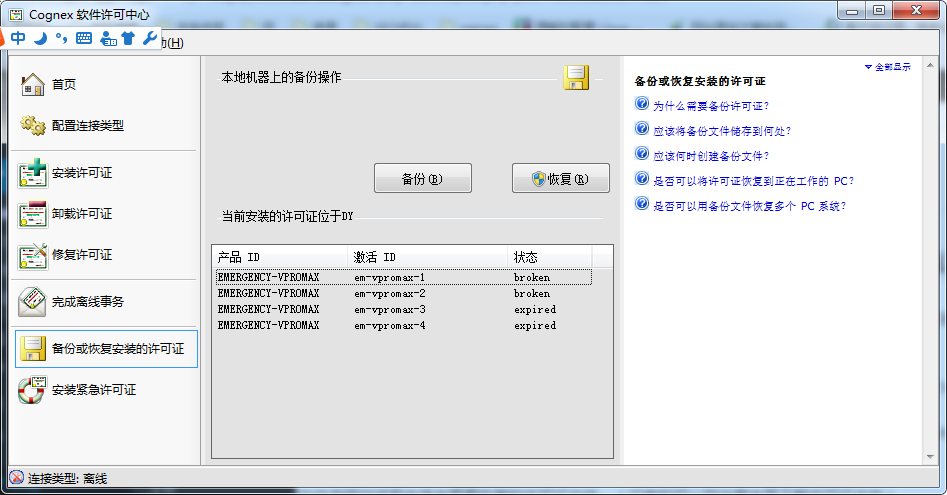This screenshot has width=947, height=495.
Task: Click help icon beside 是否可以将许可证恢复到正在工作的 PC
Action: [x=641, y=179]
